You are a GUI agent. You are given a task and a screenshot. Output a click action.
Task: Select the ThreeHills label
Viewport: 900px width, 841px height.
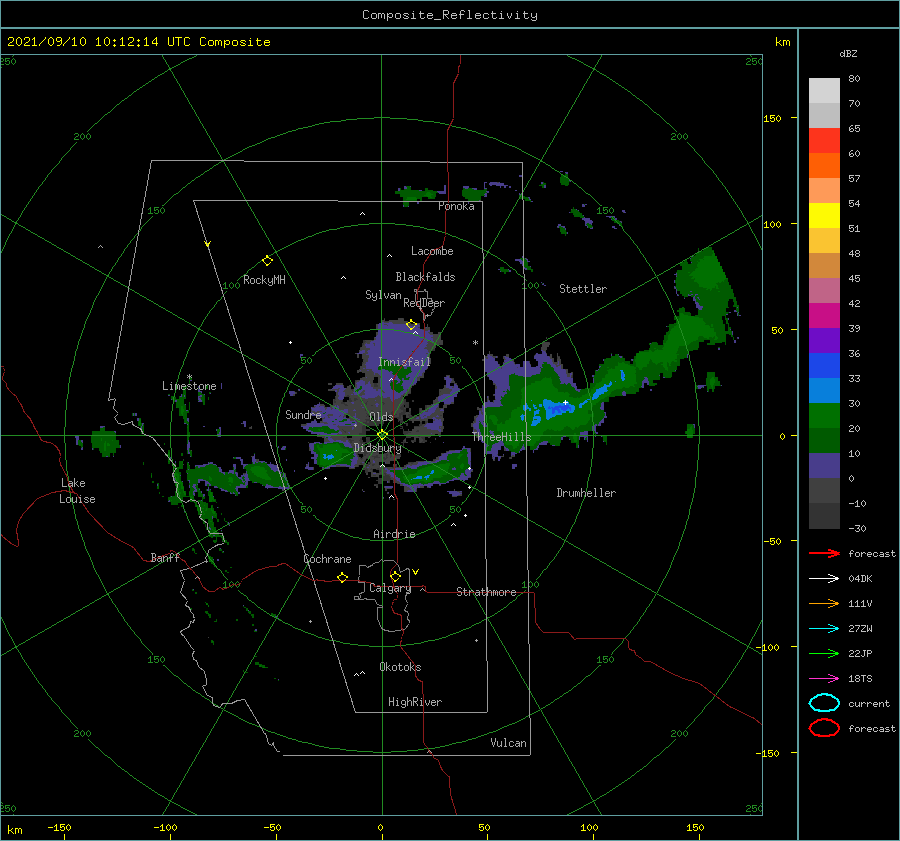pyautogui.click(x=502, y=437)
